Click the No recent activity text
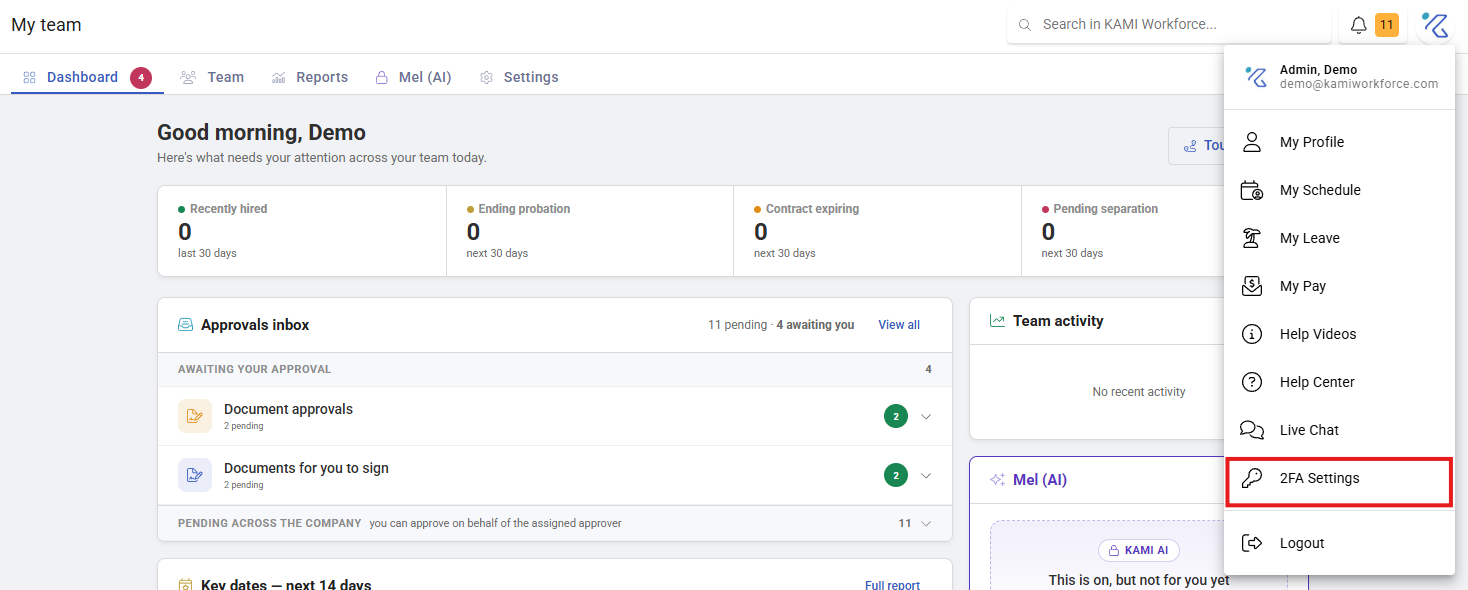 point(1139,392)
